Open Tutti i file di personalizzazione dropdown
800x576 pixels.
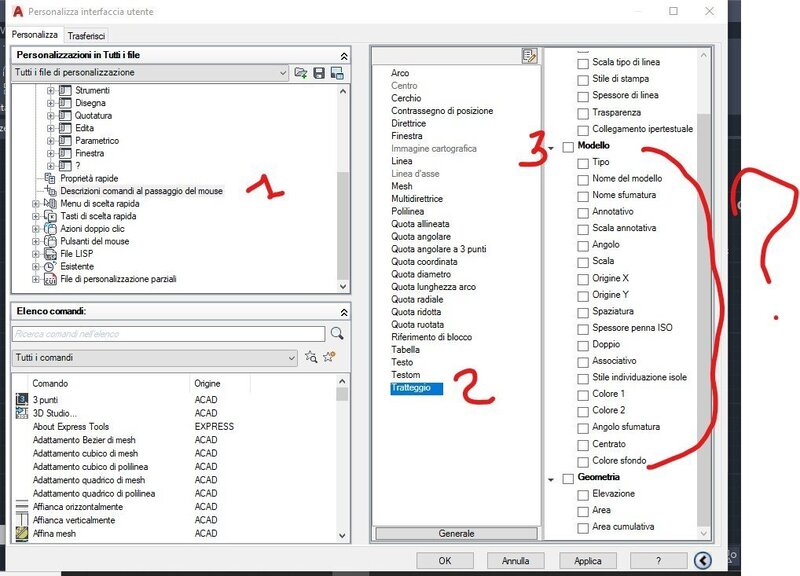click(150, 72)
